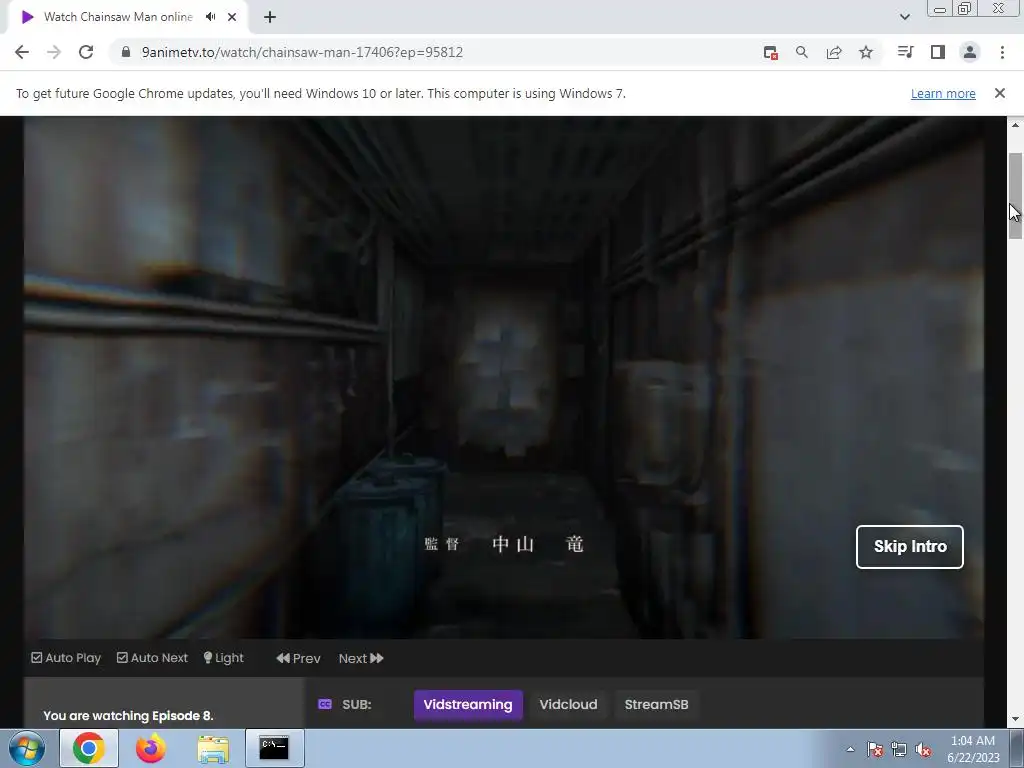Select the Vidstreaming server

click(x=468, y=705)
